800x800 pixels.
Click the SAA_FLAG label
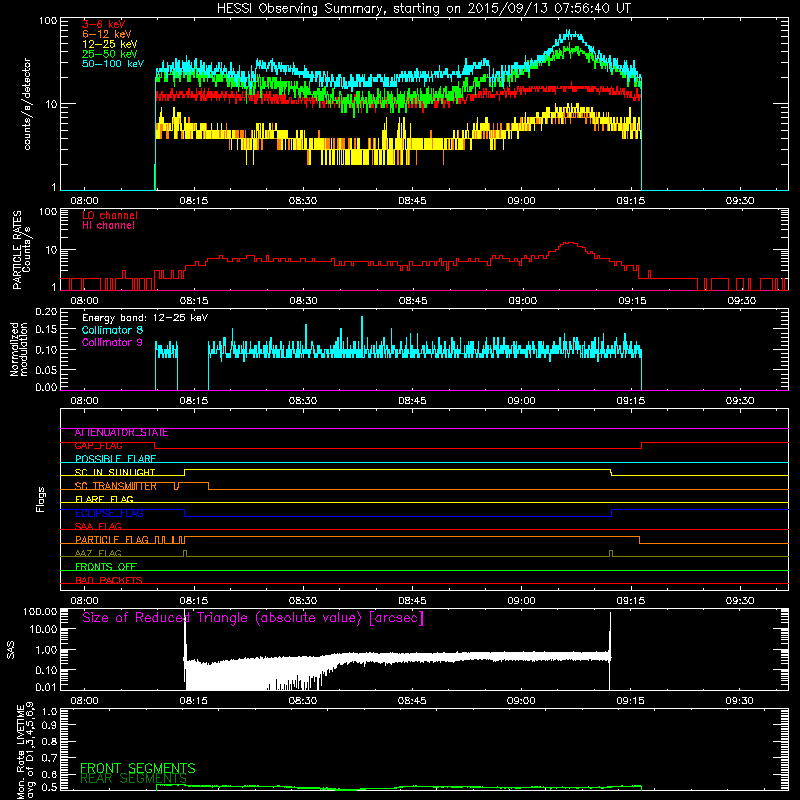pos(98,527)
